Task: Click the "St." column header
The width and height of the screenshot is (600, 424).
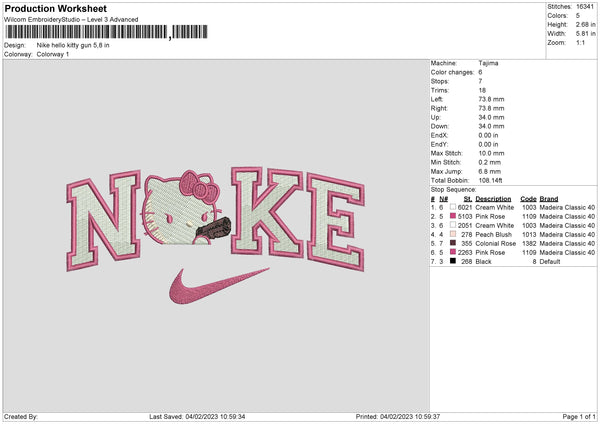Action: [468, 199]
